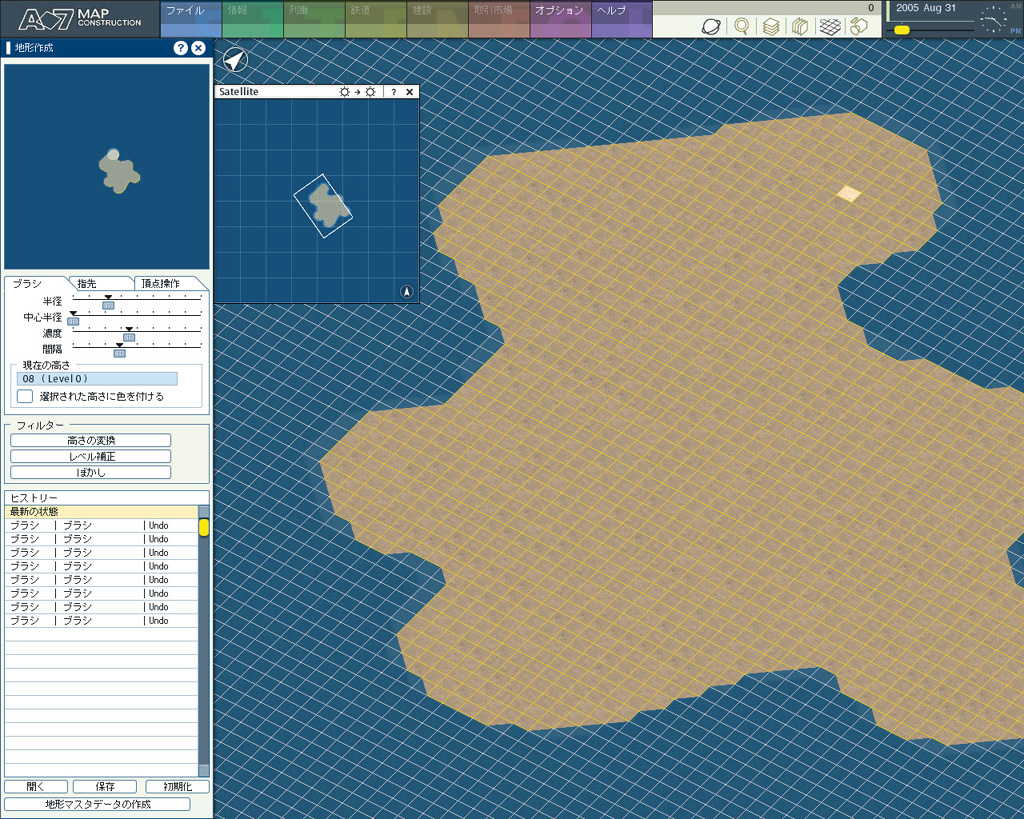Viewport: 1024px width, 819px height.
Task: Click the magnifying glass zoom icon
Action: coord(741,27)
